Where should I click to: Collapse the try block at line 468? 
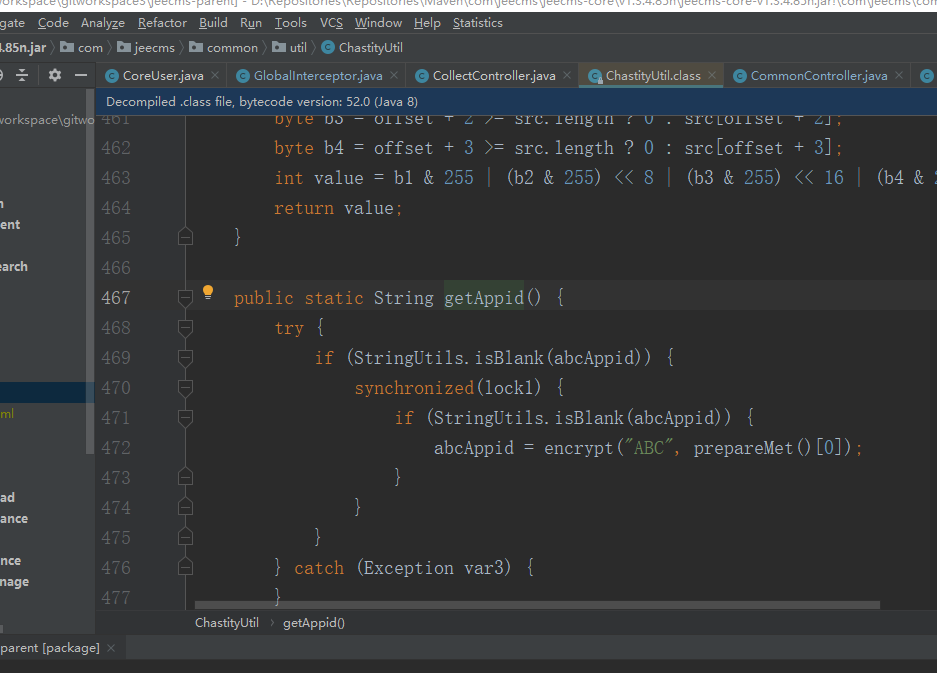click(185, 327)
